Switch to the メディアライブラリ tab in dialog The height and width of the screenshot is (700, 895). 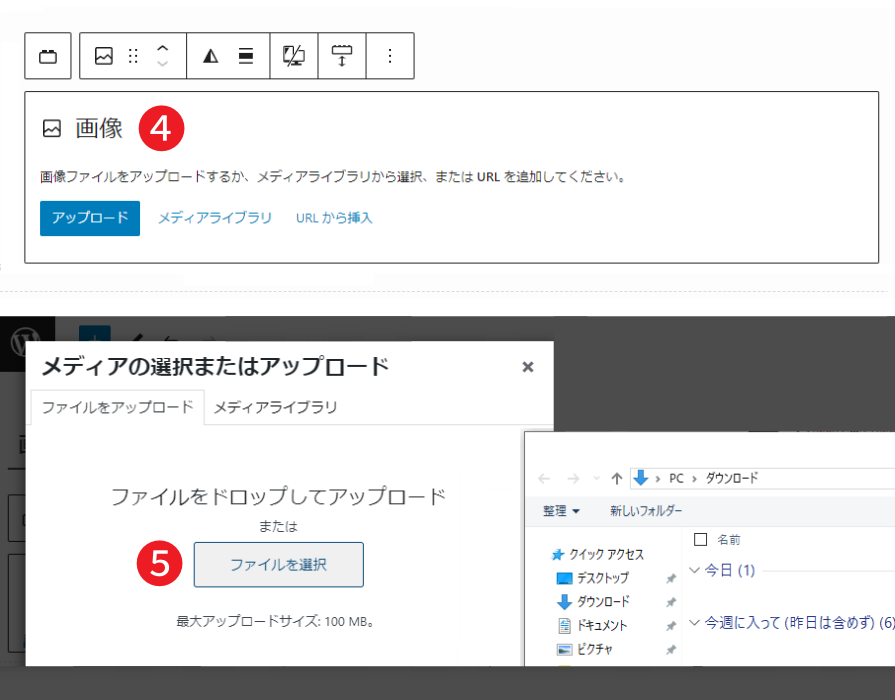coord(275,407)
